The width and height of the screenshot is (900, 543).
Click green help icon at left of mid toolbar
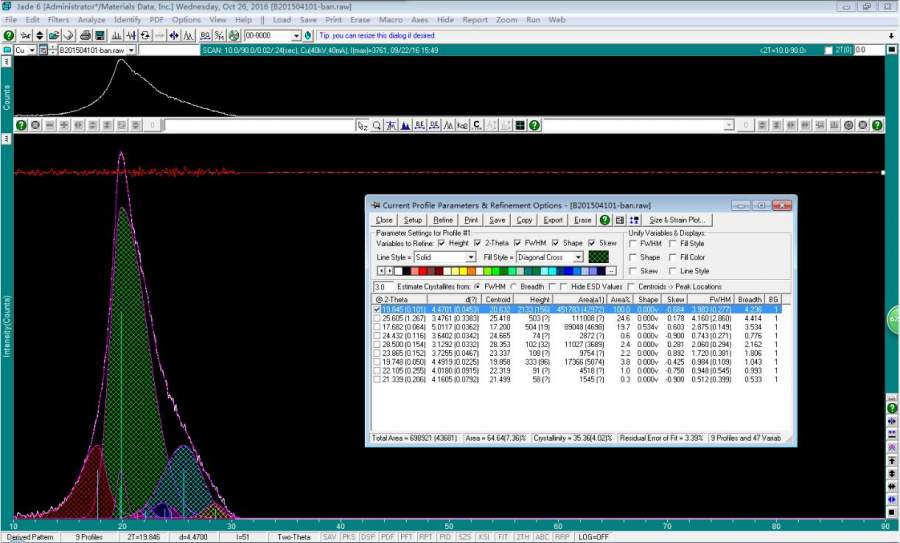click(21, 125)
